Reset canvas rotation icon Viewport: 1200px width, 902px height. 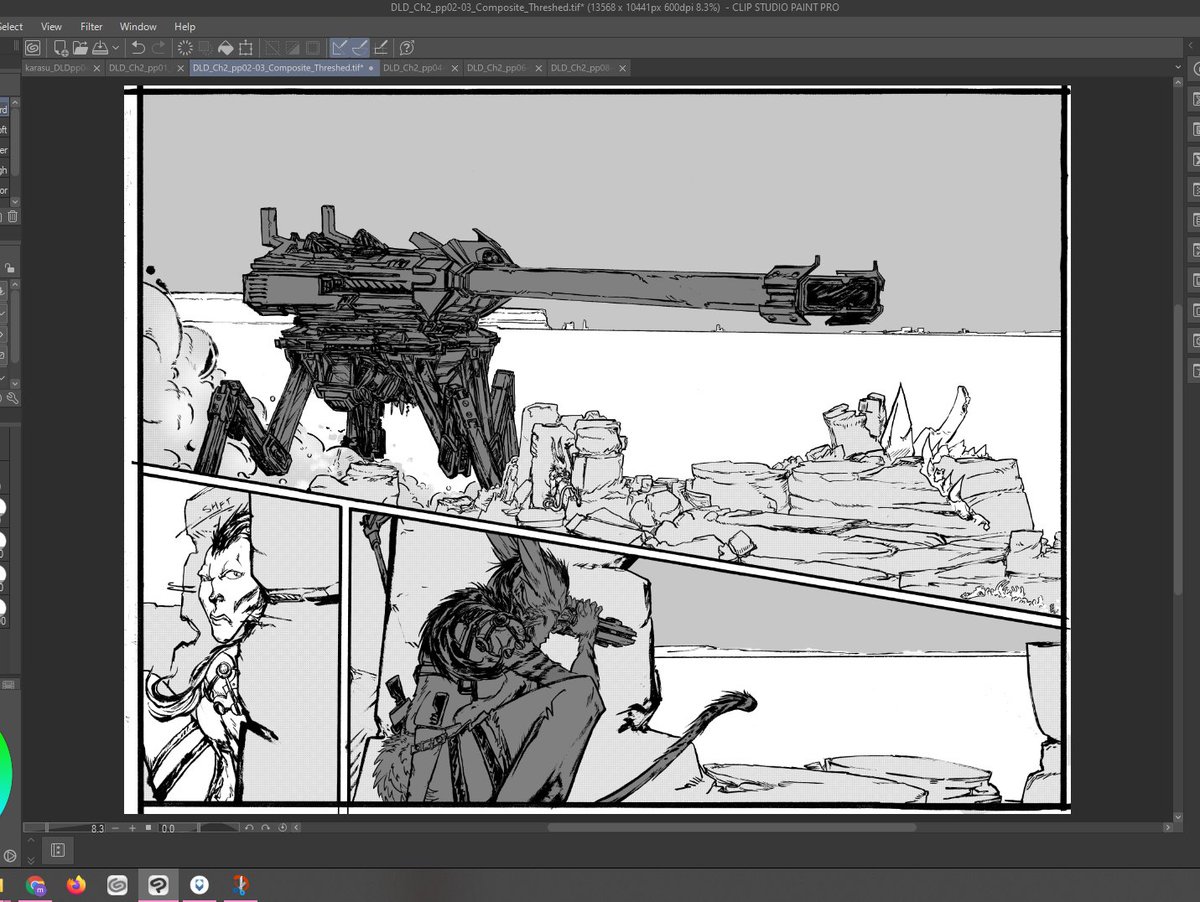(x=282, y=828)
